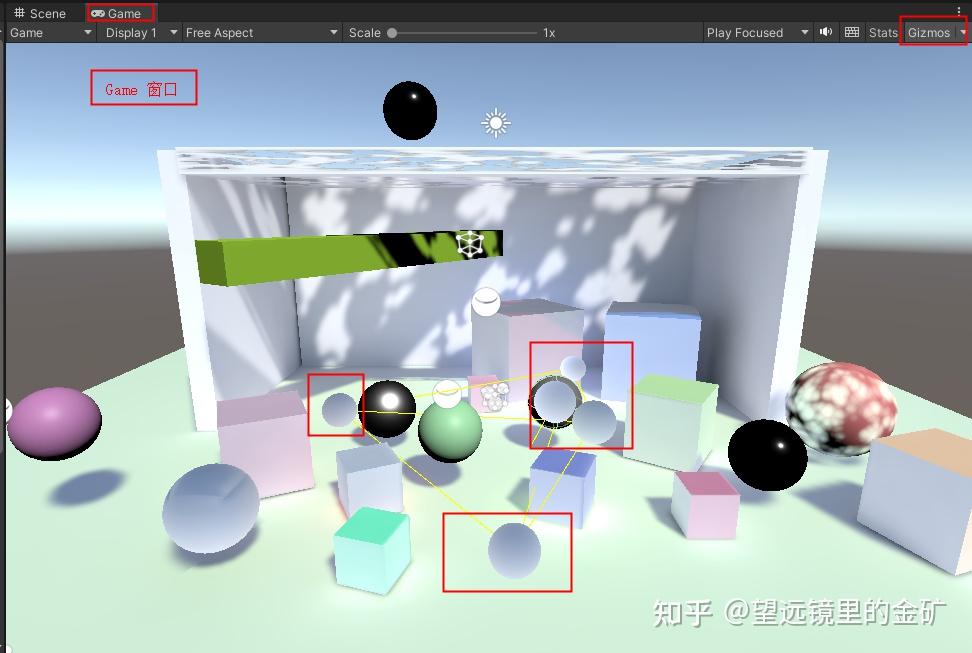
Task: Open the Game view type dropdown
Action: [x=51, y=33]
